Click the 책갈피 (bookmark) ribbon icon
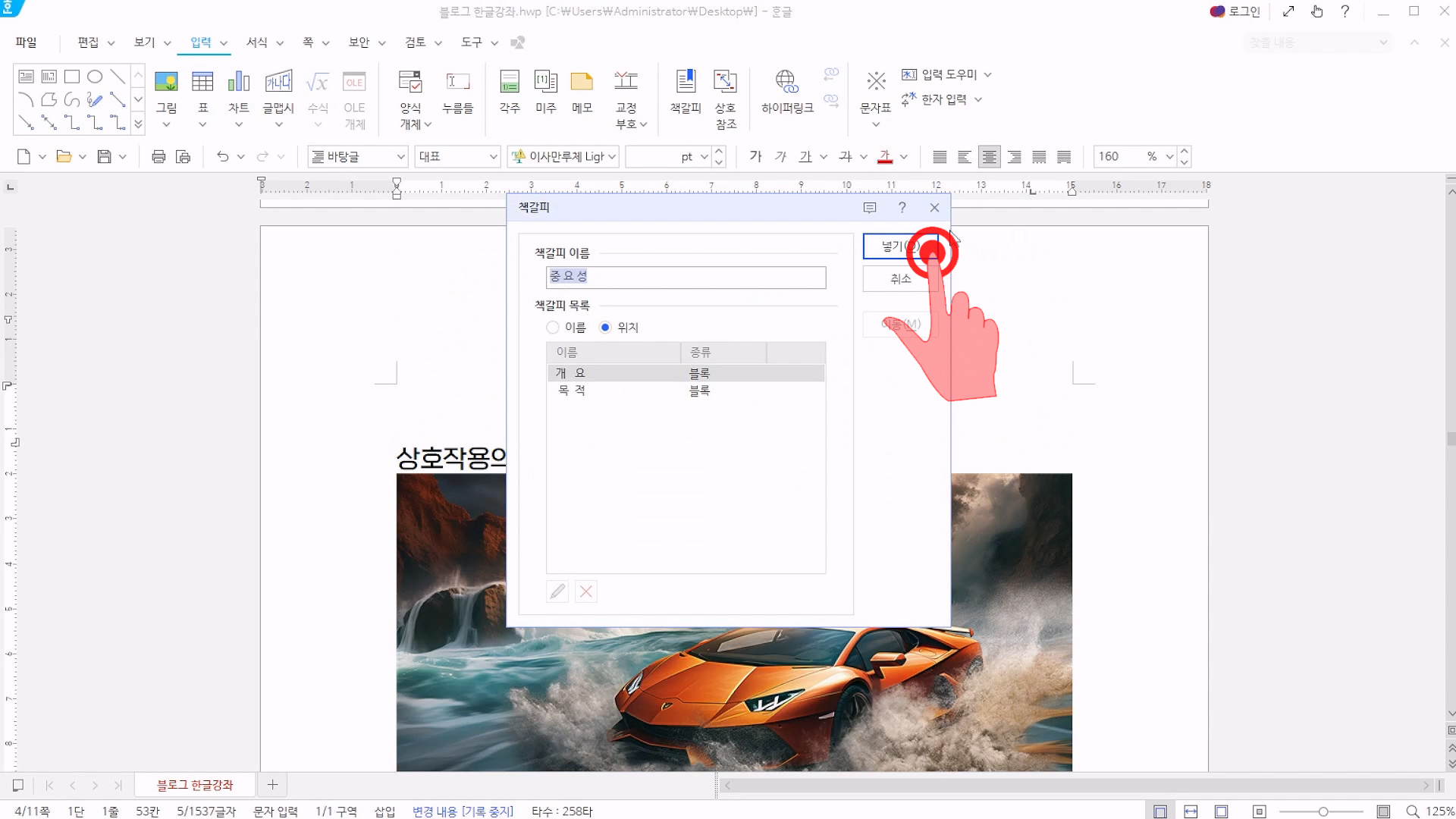The image size is (1456, 819). pyautogui.click(x=686, y=82)
